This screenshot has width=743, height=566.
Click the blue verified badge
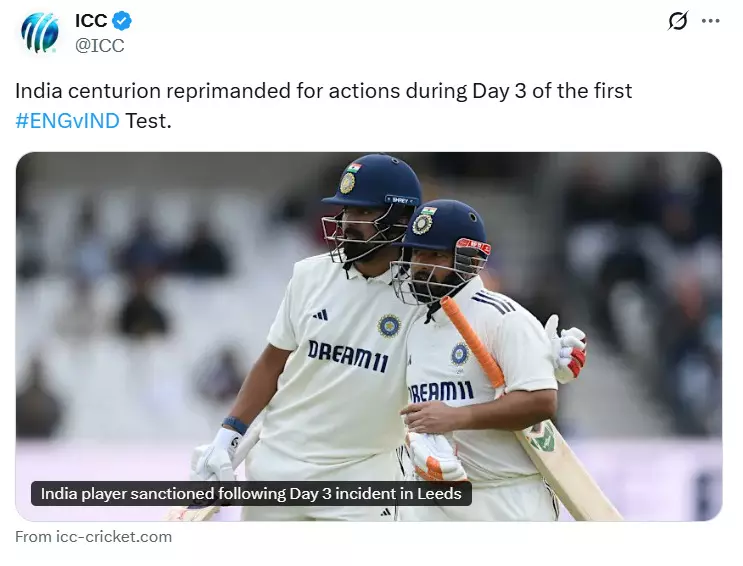pos(123,21)
